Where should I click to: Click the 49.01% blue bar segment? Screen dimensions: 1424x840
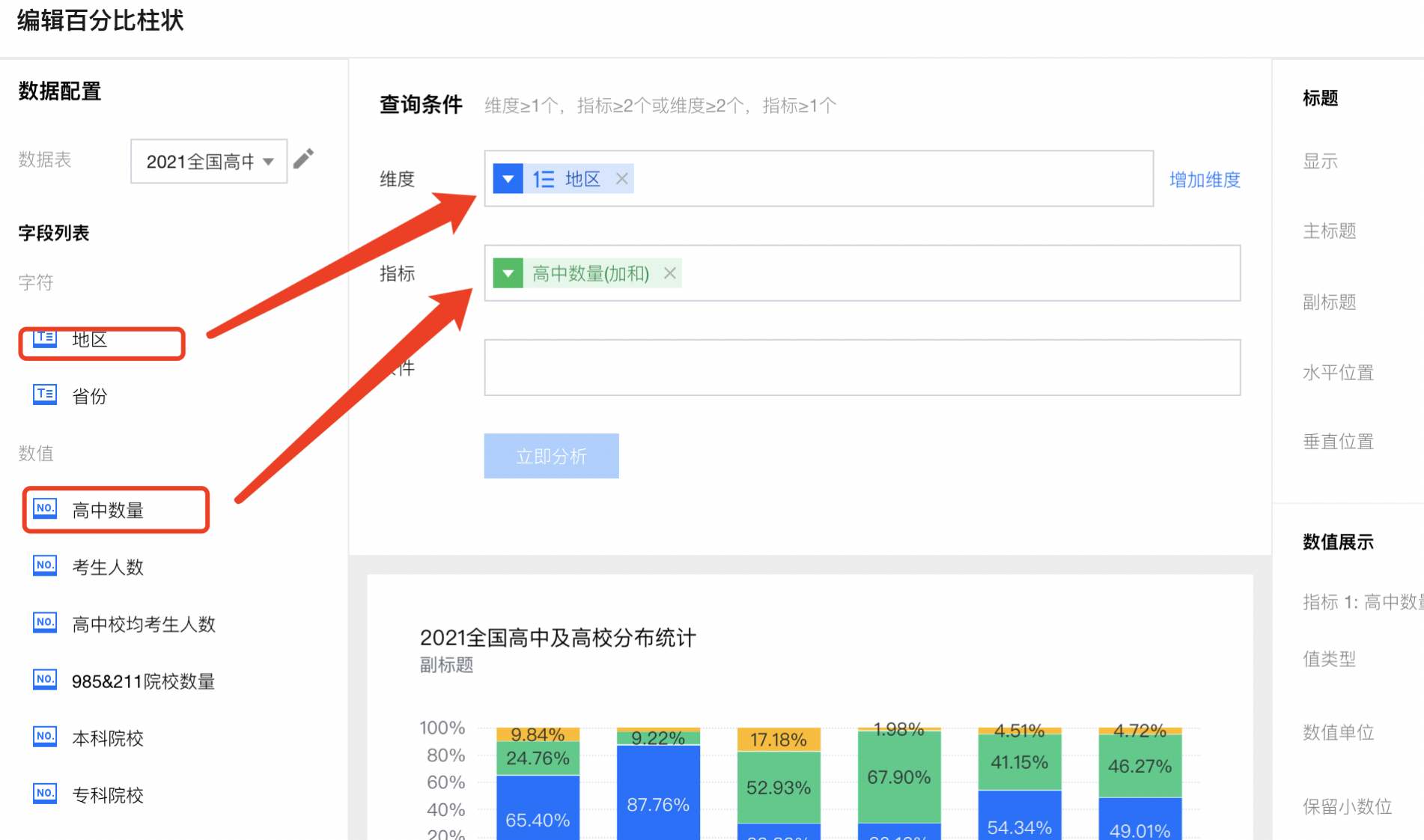click(x=1140, y=819)
